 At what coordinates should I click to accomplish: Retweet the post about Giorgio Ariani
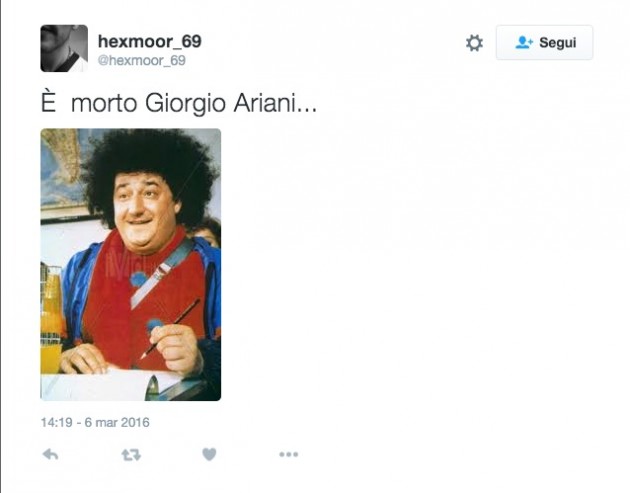(x=131, y=455)
